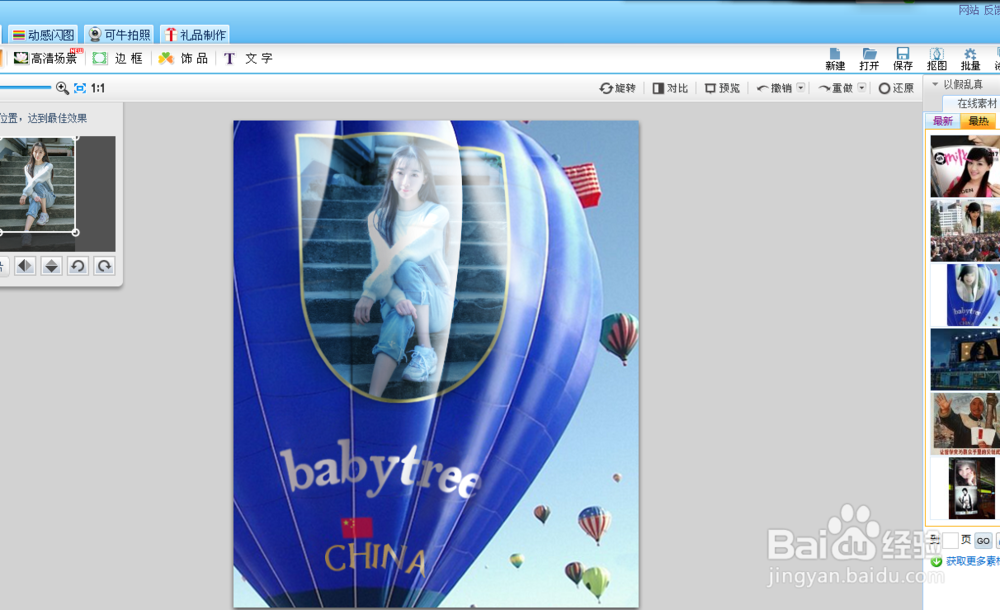1000x610 pixels.
Task: Choose the night billboard template thumbnail
Action: click(965, 359)
